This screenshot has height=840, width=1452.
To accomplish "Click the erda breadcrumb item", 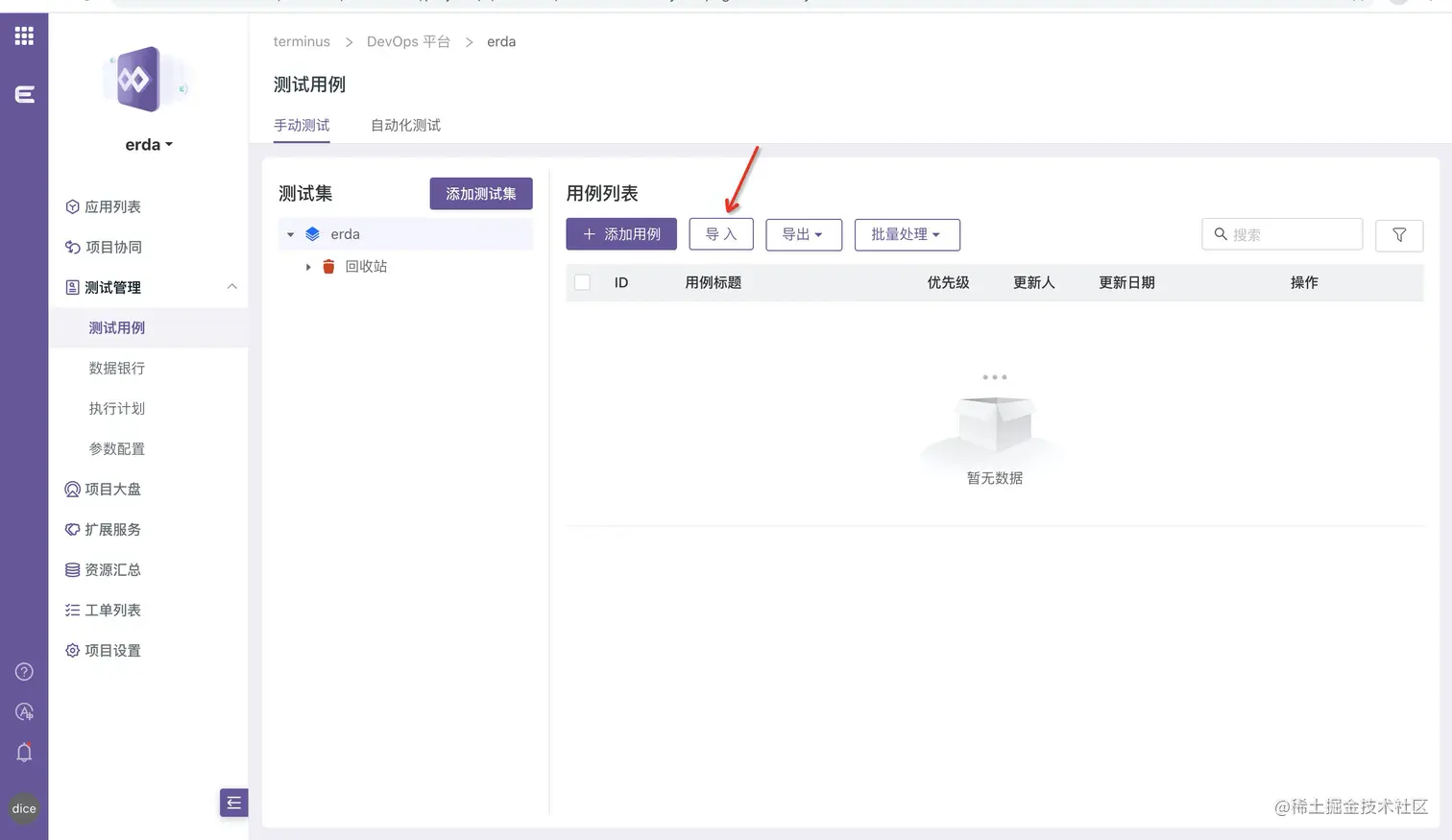I will point(501,42).
